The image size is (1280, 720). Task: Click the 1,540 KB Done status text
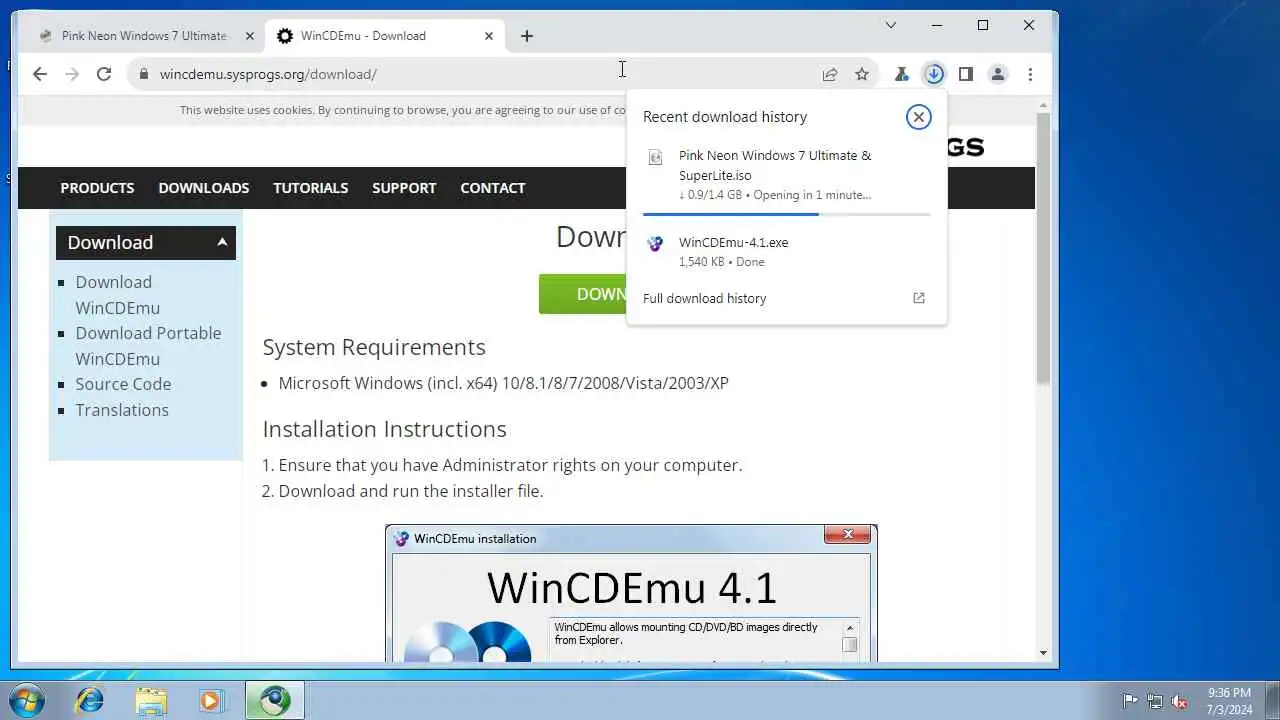(722, 262)
